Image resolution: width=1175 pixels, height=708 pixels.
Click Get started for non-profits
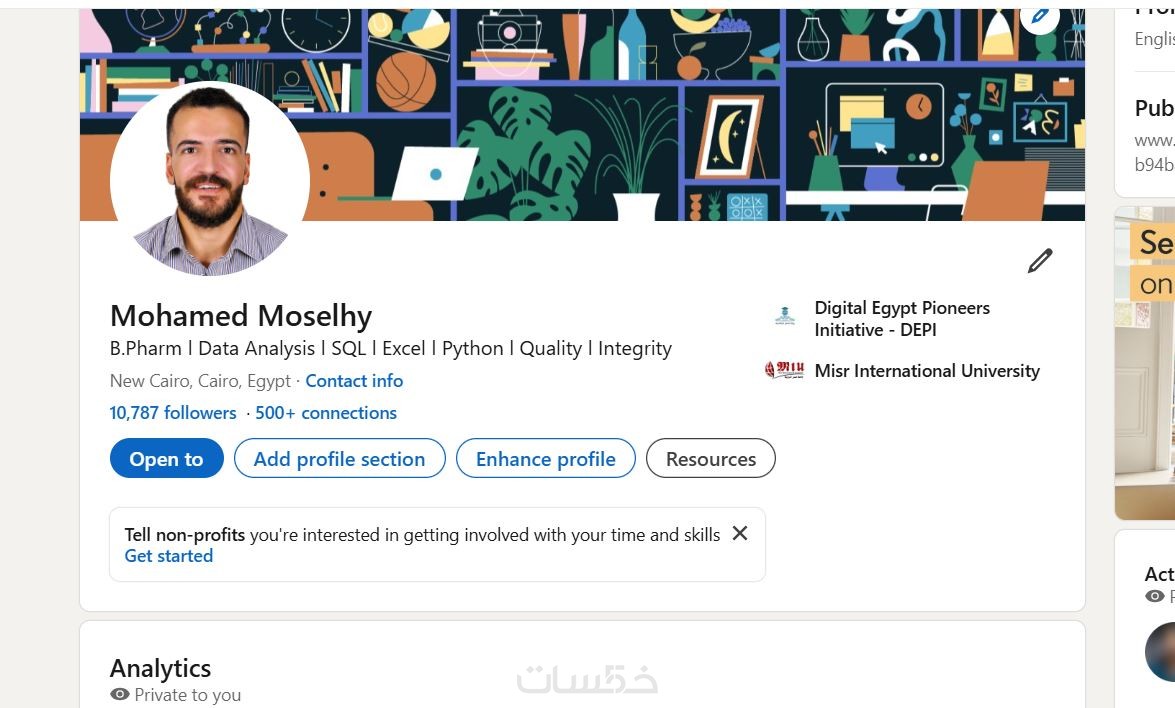point(169,556)
